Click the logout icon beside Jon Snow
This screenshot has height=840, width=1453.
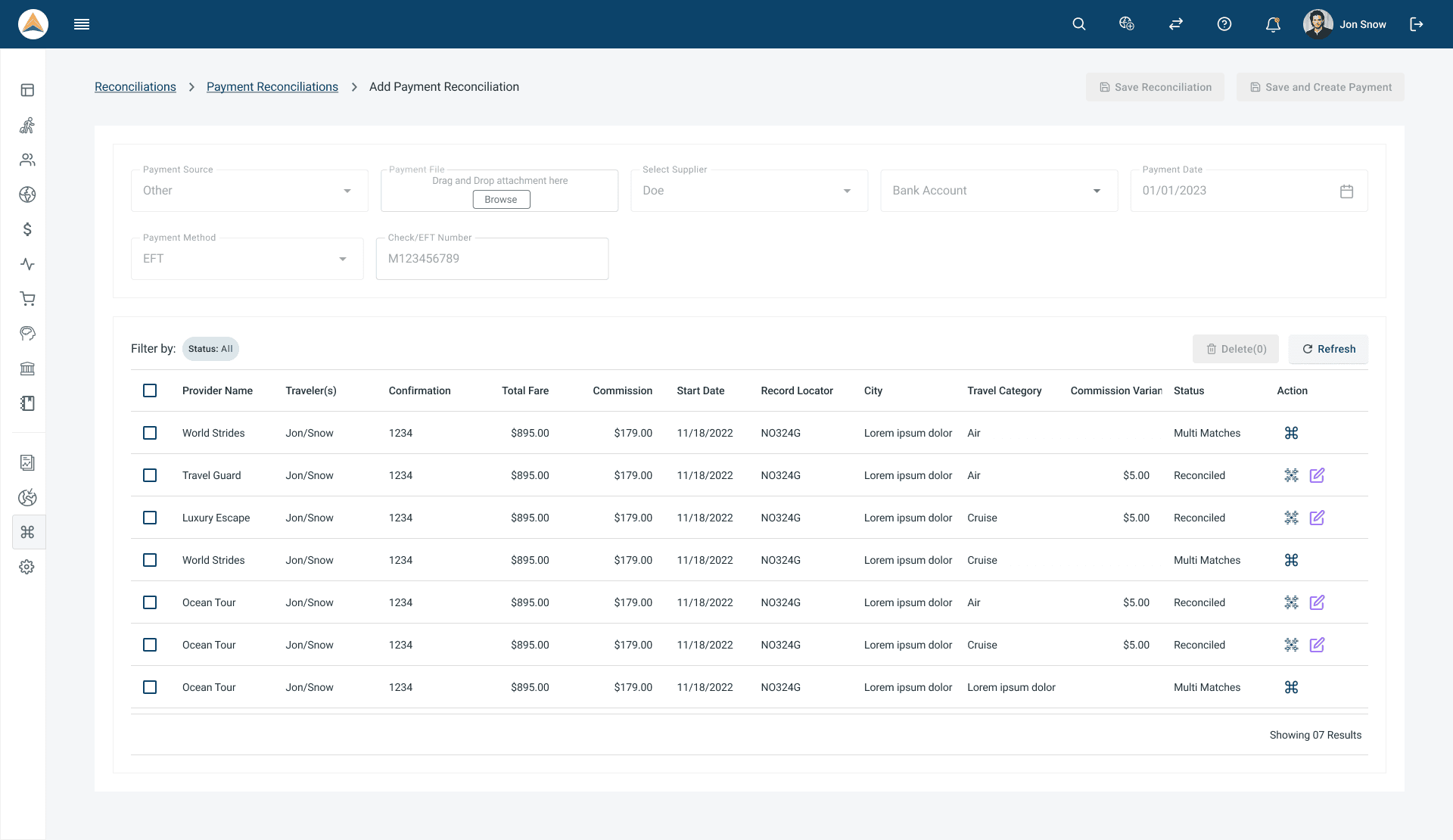(1417, 24)
